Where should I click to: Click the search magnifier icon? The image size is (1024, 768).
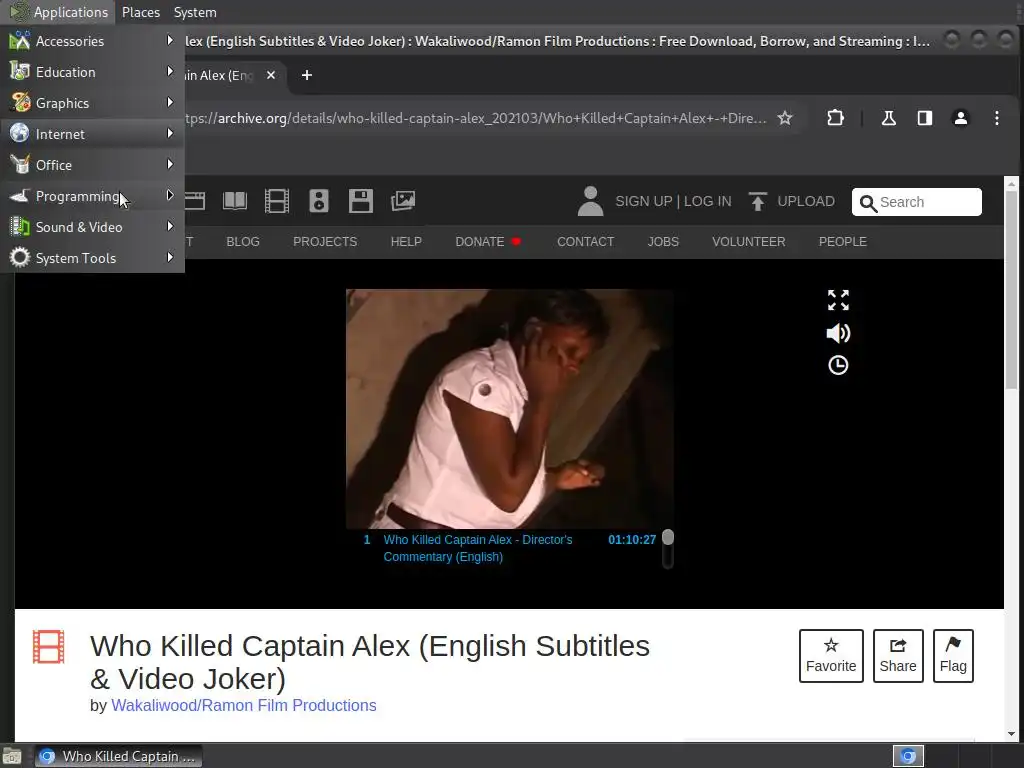[x=868, y=203]
